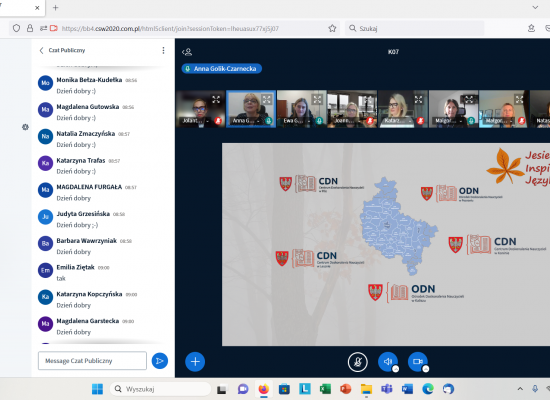The width and height of the screenshot is (550, 400).
Task: Click the Firefox icon in the taskbar
Action: 264,389
